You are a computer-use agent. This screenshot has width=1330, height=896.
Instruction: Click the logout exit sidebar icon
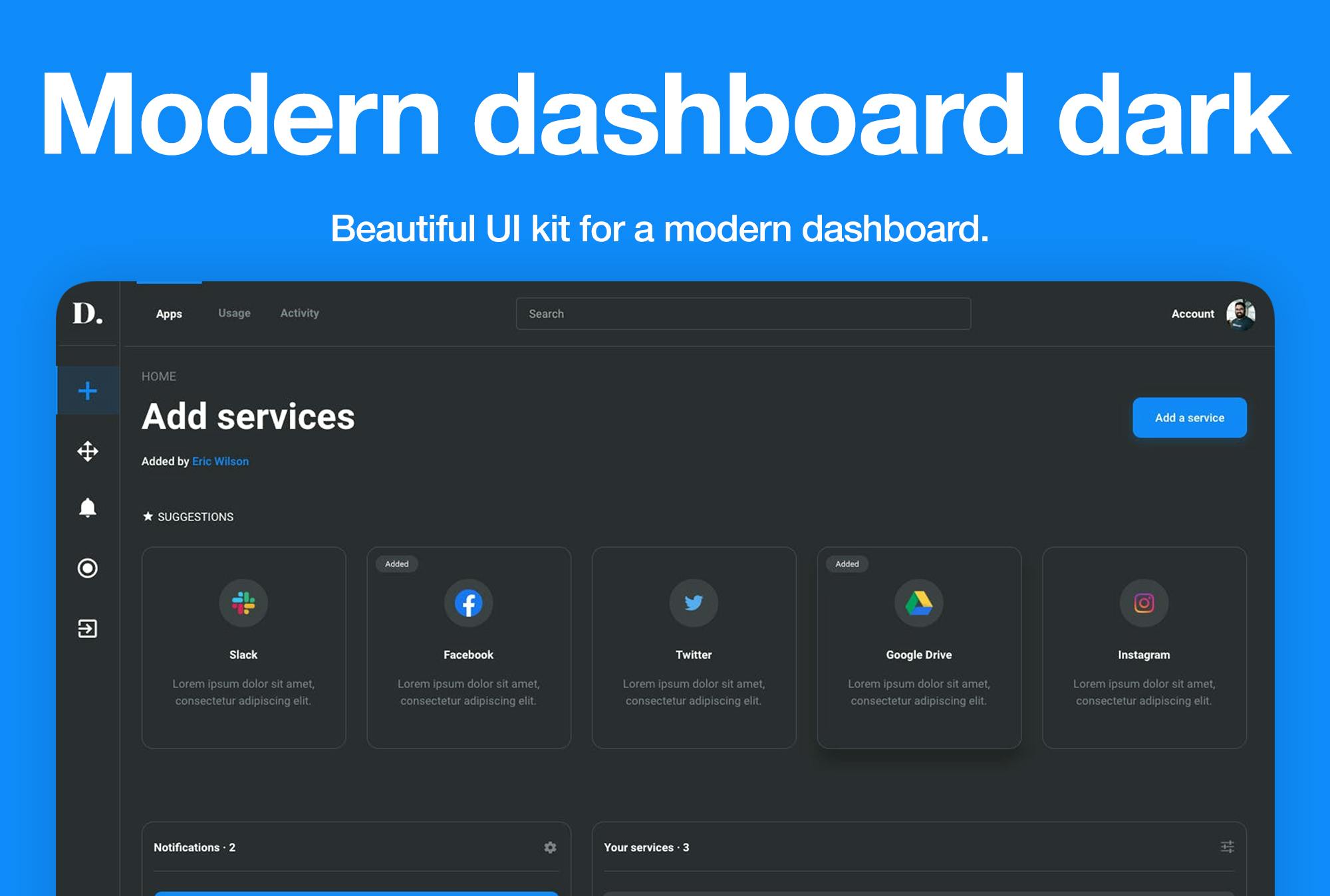point(88,629)
